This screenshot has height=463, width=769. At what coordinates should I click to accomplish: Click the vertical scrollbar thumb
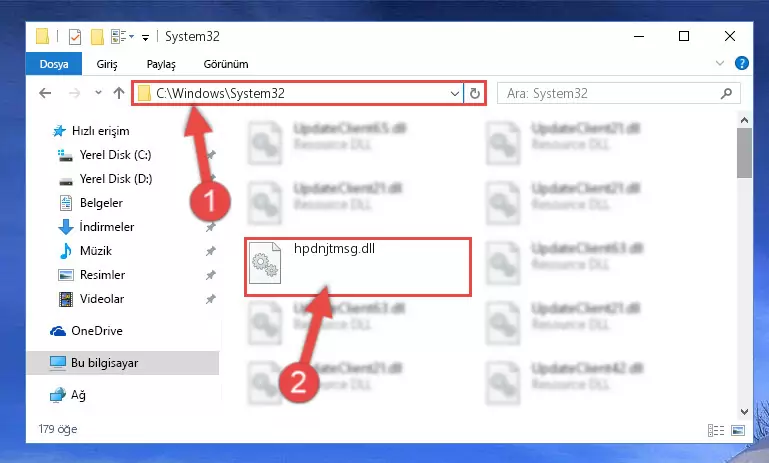point(744,153)
